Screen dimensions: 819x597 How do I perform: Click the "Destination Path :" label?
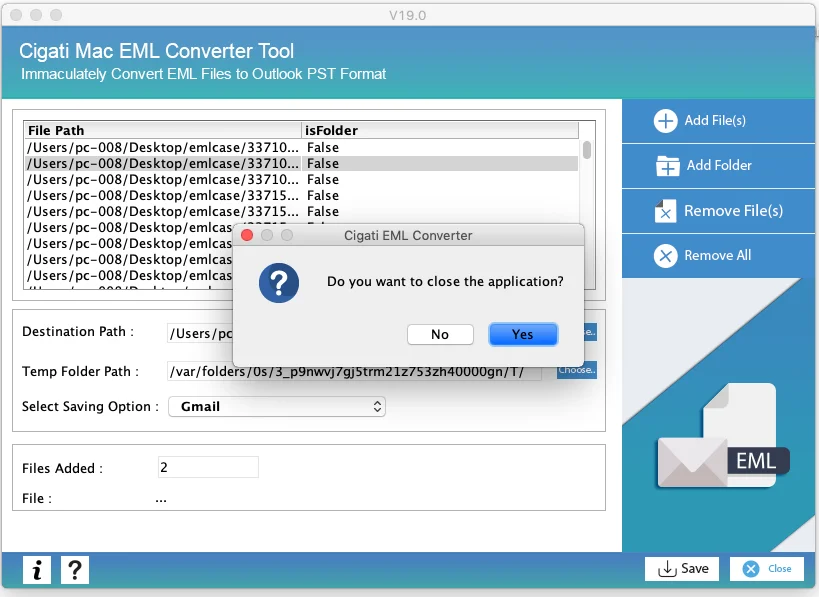[78, 332]
